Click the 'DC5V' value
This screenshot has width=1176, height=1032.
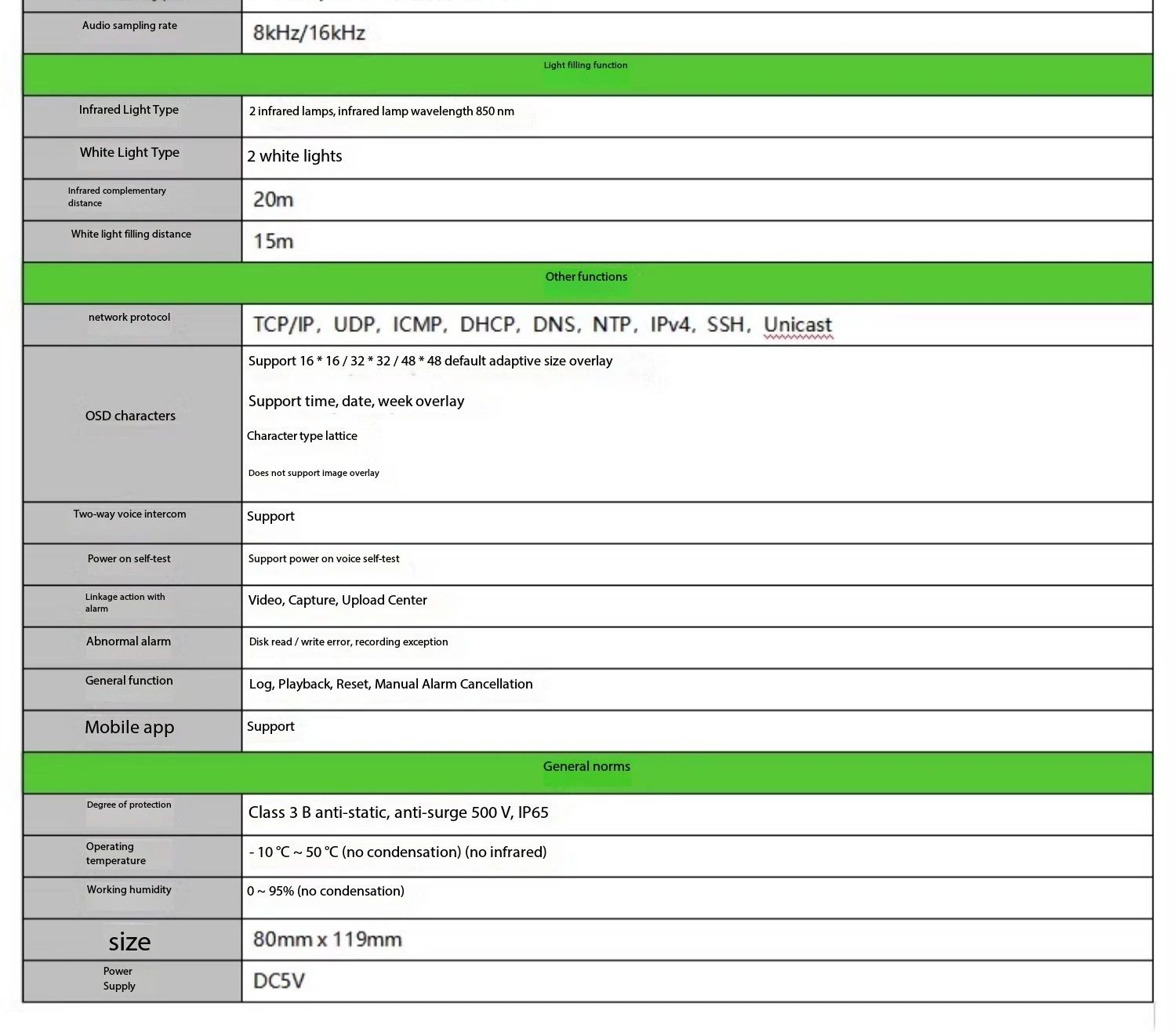point(278,981)
